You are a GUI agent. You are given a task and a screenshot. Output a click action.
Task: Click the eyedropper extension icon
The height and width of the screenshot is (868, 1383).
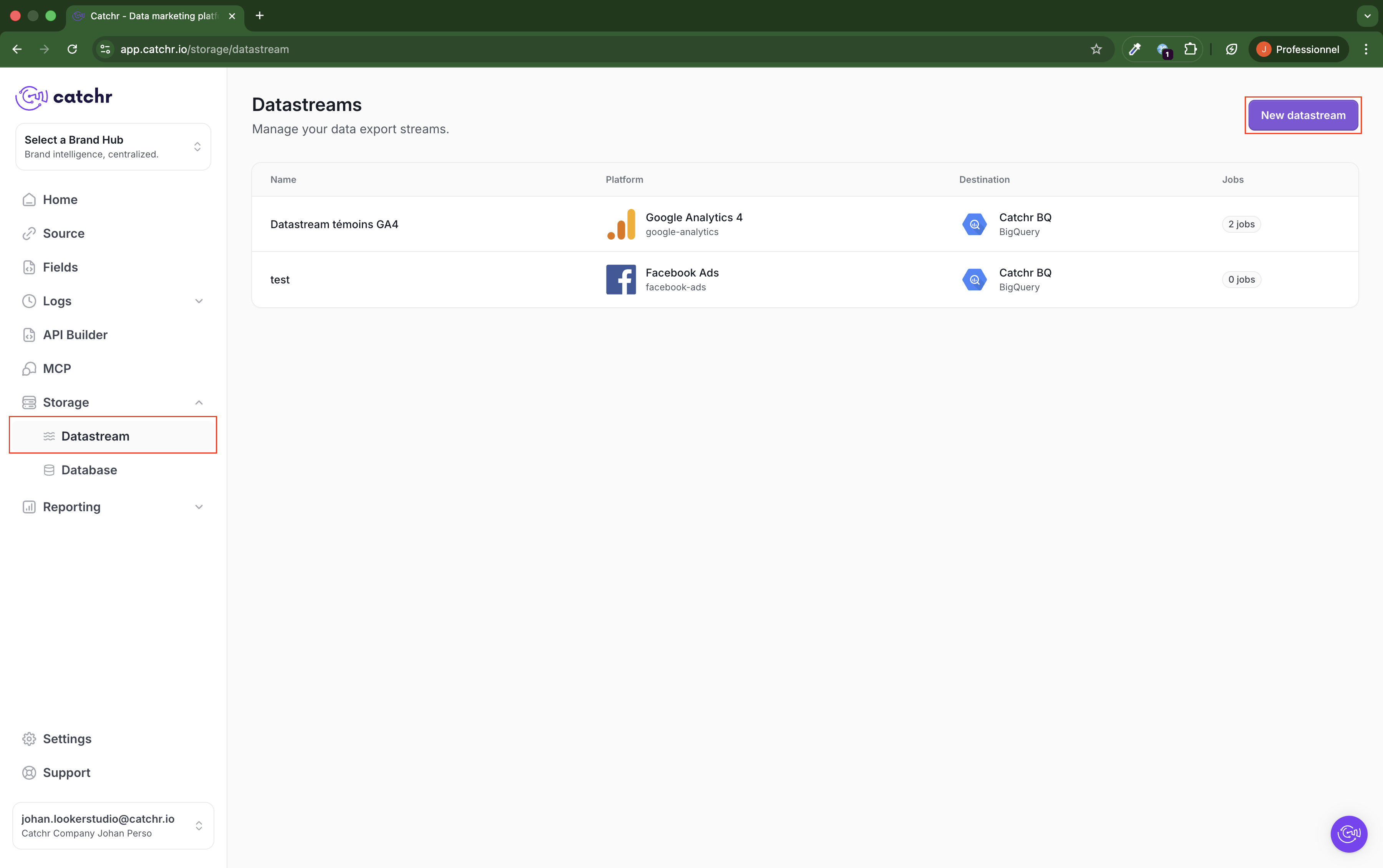click(x=1134, y=50)
